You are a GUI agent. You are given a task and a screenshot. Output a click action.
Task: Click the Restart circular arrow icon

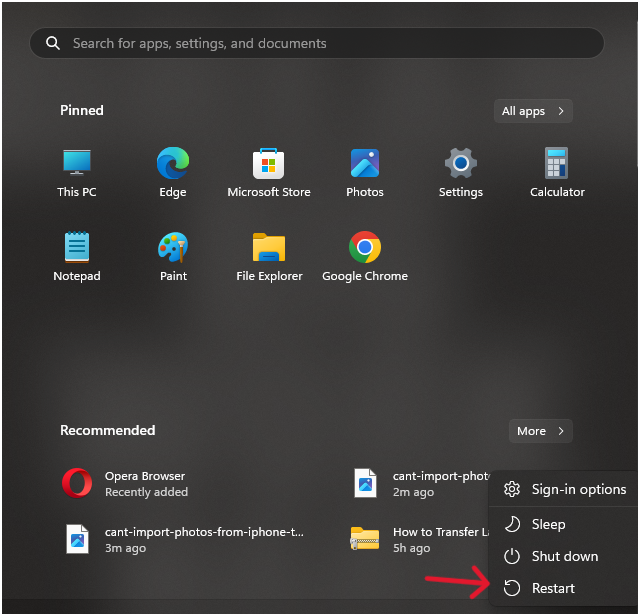click(x=512, y=588)
